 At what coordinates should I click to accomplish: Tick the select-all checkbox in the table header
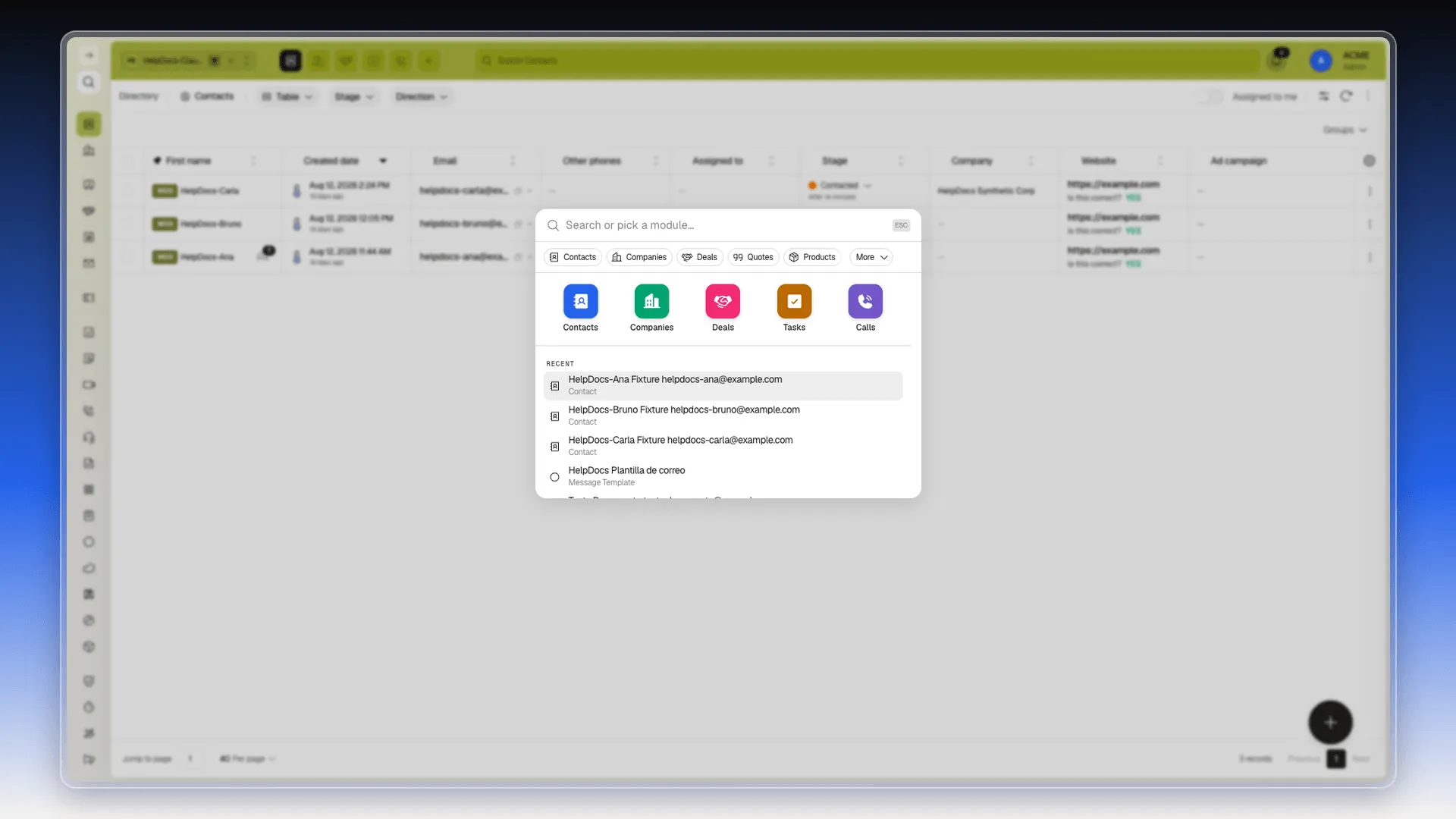[128, 161]
